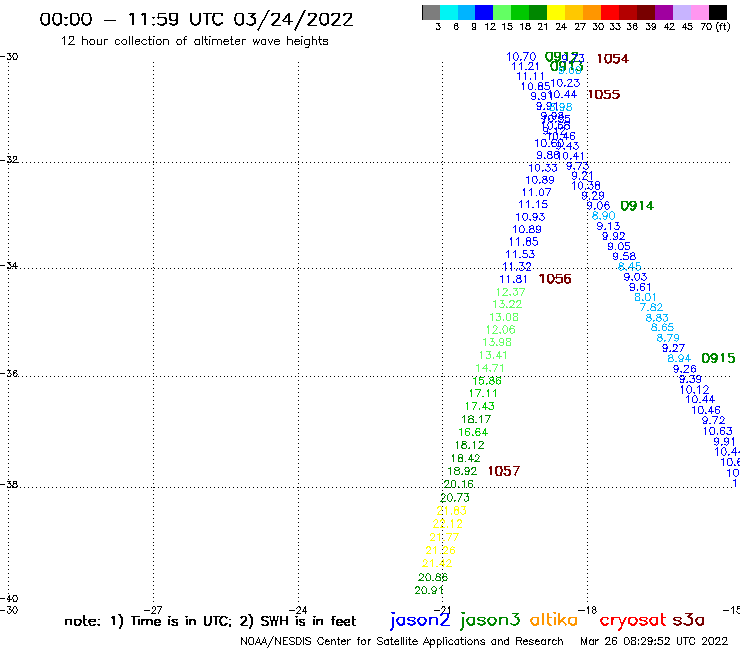
Task: Click the wave height value '13.22'
Action: pos(507,304)
